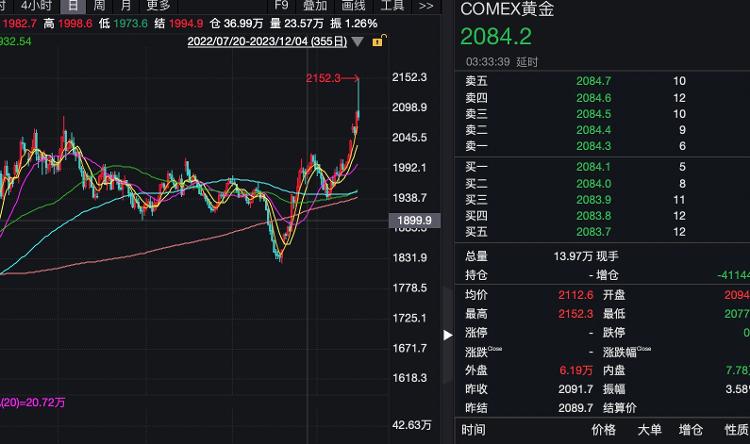Click the date range 2022/07/20-2023/12/04 link
The width and height of the screenshot is (750, 444).
(x=267, y=42)
